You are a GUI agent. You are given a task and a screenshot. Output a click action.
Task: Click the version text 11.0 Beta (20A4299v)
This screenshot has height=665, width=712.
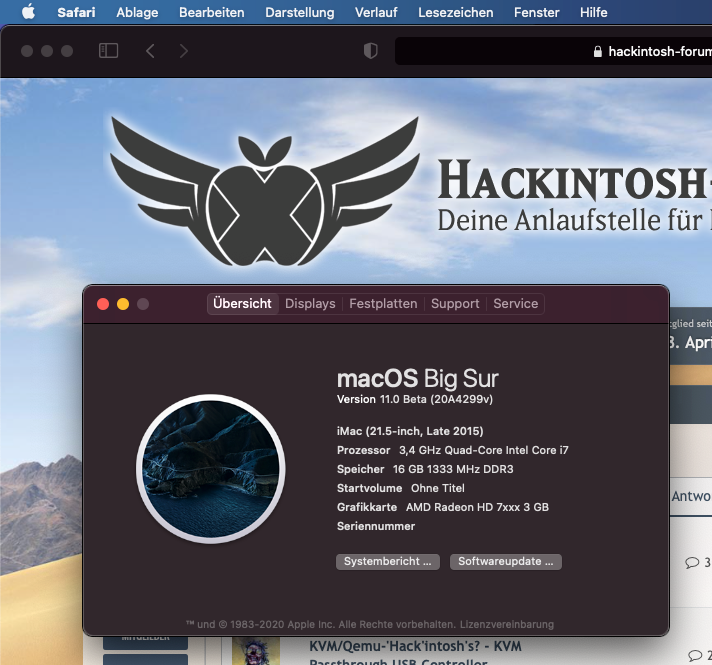[415, 399]
